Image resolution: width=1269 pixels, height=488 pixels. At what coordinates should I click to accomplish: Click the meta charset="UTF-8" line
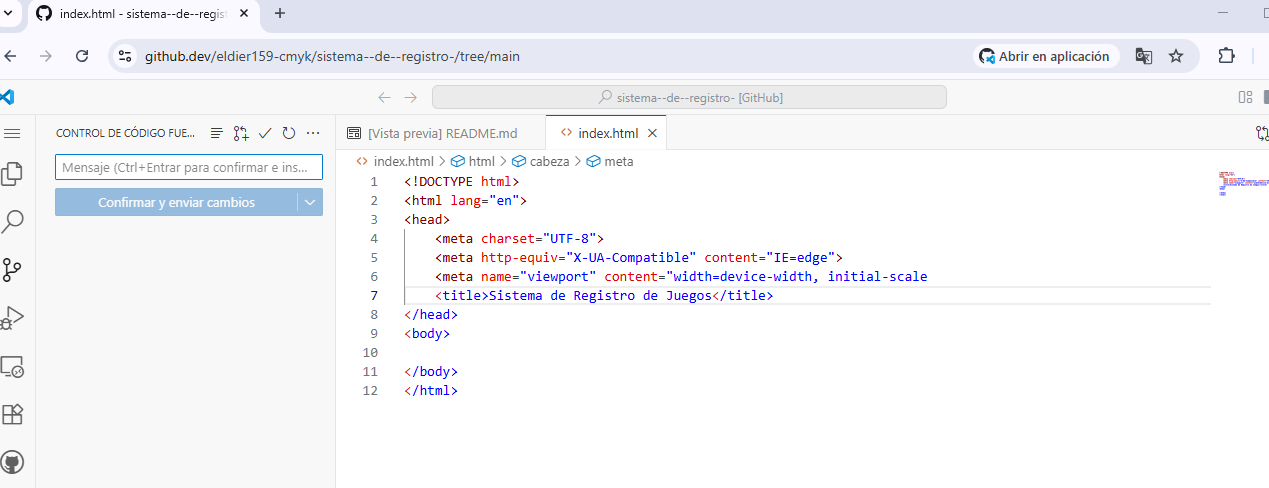520,239
